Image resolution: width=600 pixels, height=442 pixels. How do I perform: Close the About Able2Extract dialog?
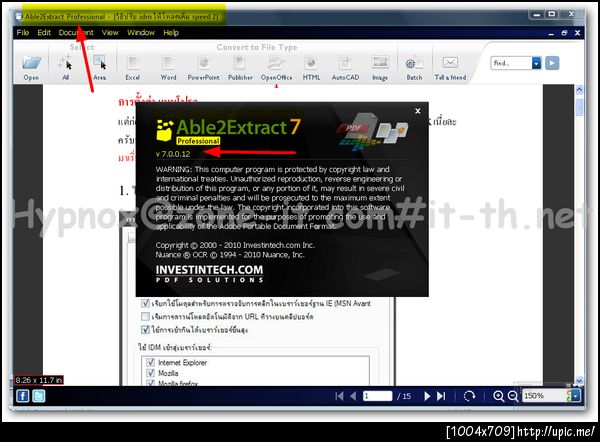[418, 111]
